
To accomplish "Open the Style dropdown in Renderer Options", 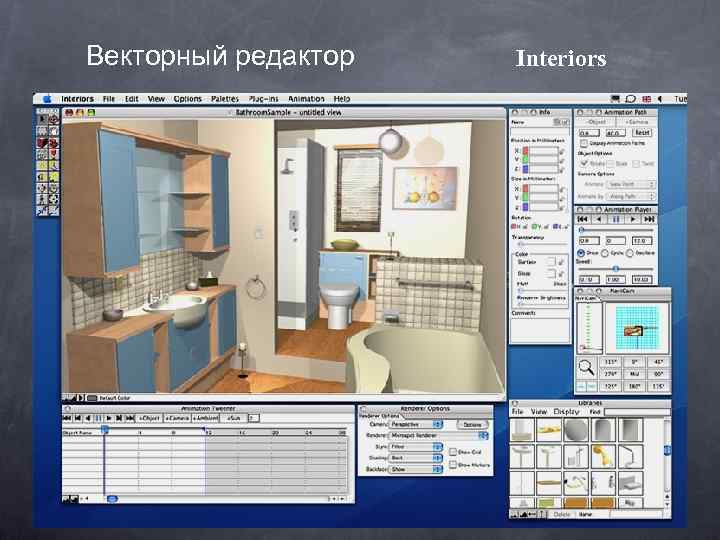I will click(416, 447).
